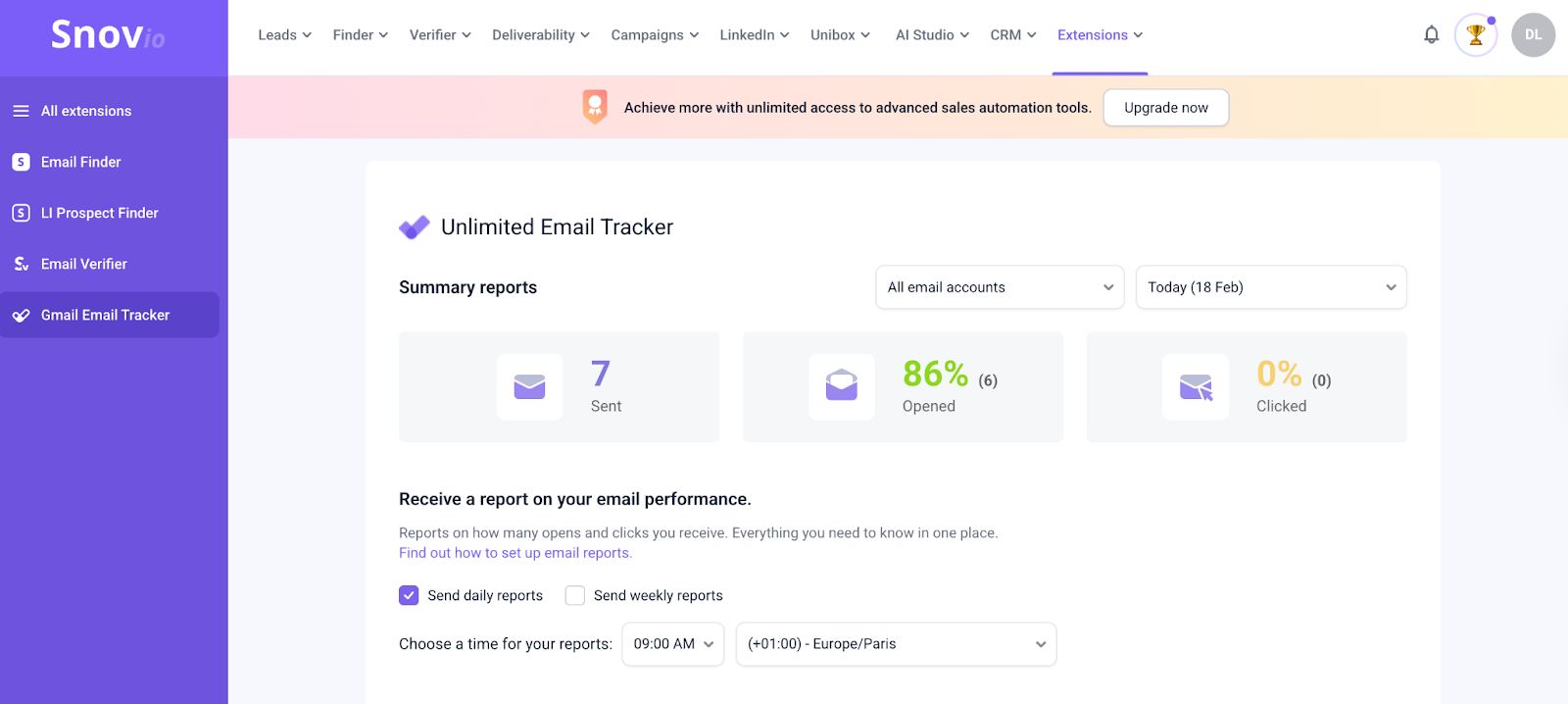Open the Today (18 Feb) date dropdown
1568x704 pixels.
[x=1271, y=287]
